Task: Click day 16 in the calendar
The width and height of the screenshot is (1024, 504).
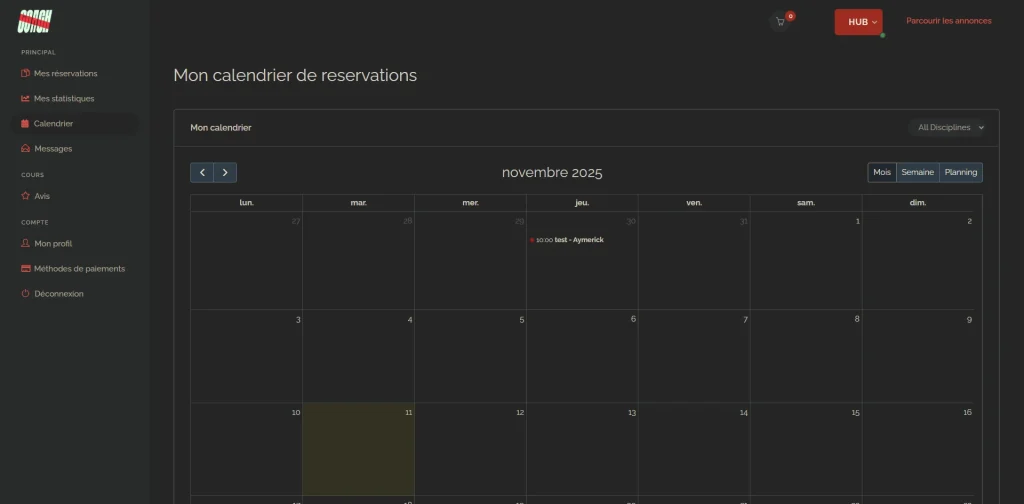Action: click(918, 449)
